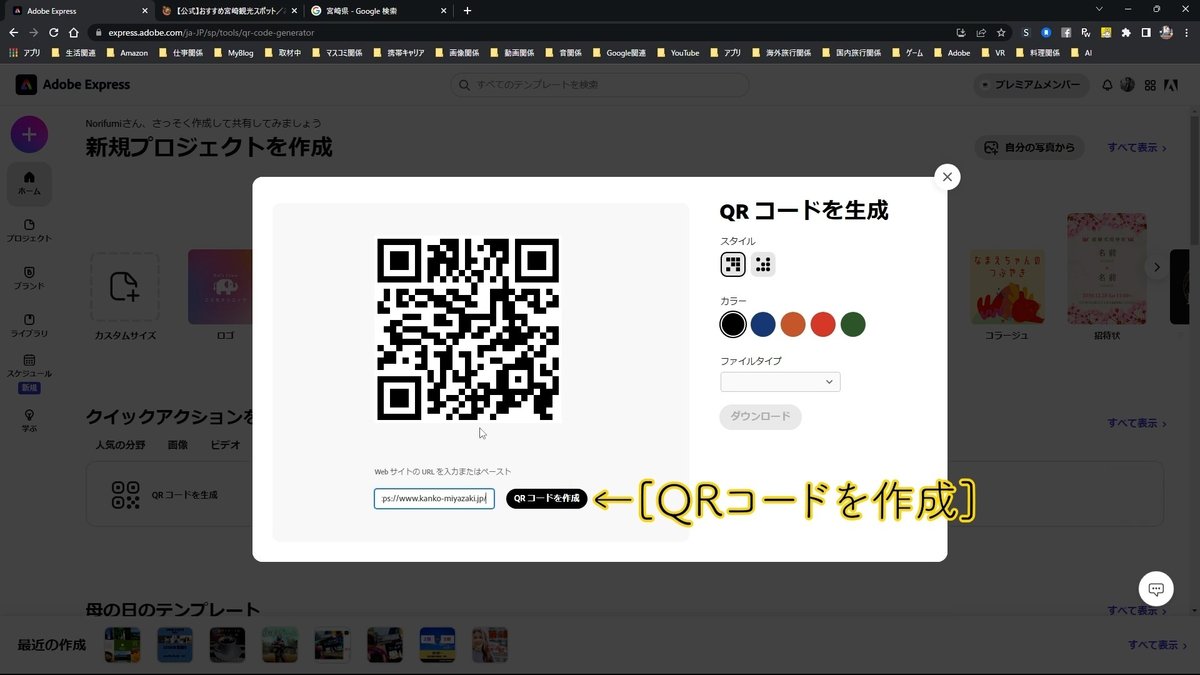Click the 自分の写真から button

(x=1031, y=147)
